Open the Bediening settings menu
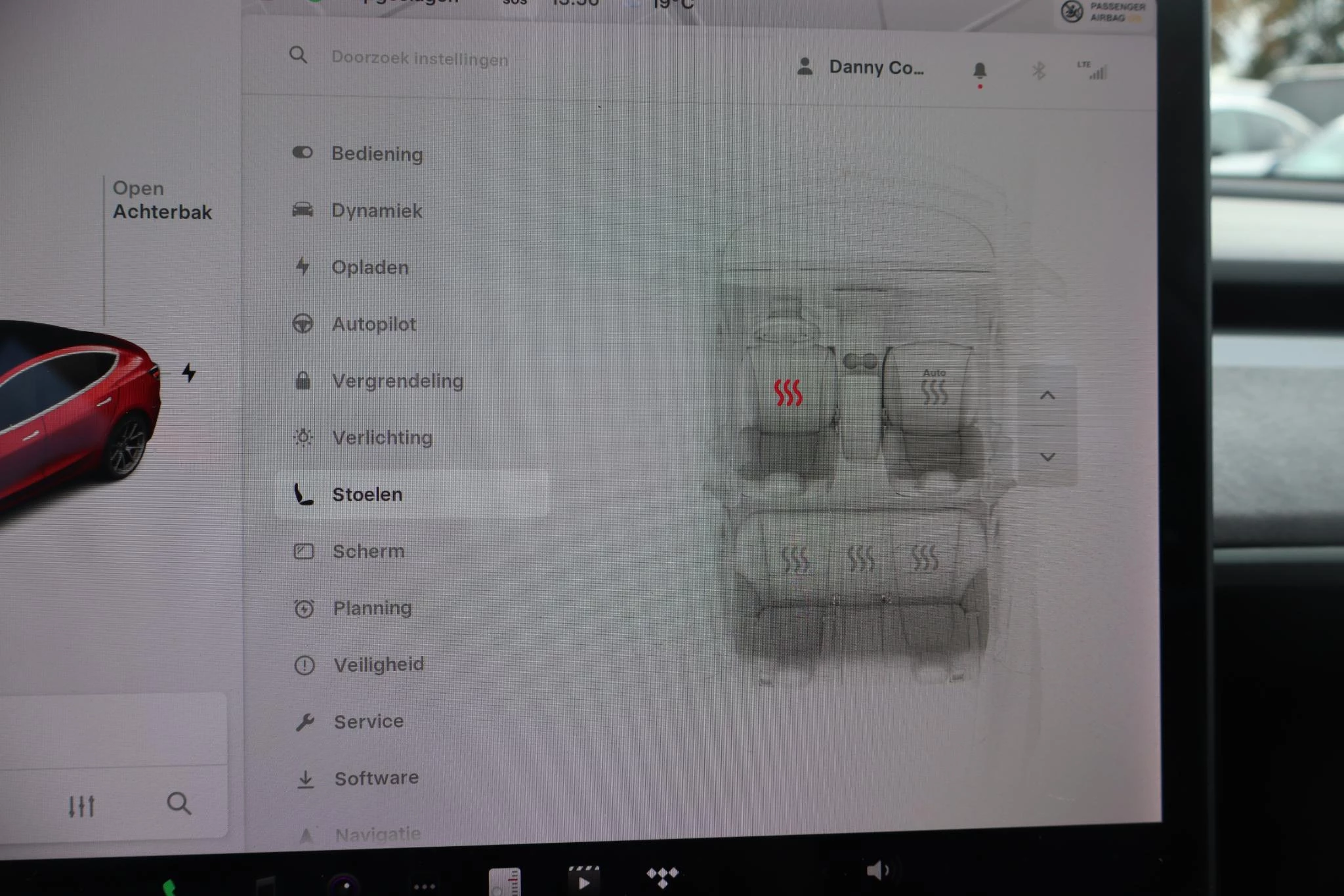The width and height of the screenshot is (1344, 896). (x=377, y=154)
